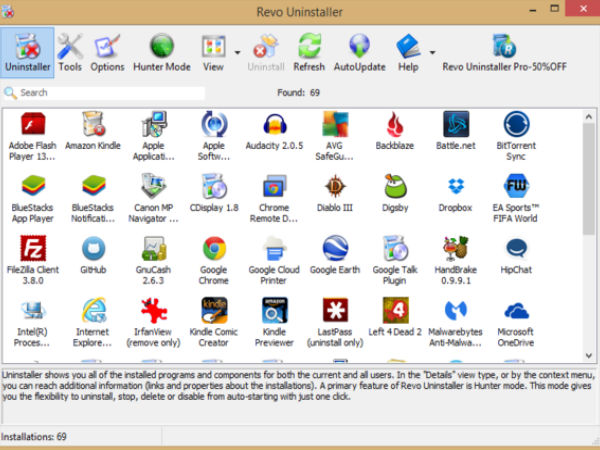
Task: Open the Help toolbar button
Action: (408, 52)
